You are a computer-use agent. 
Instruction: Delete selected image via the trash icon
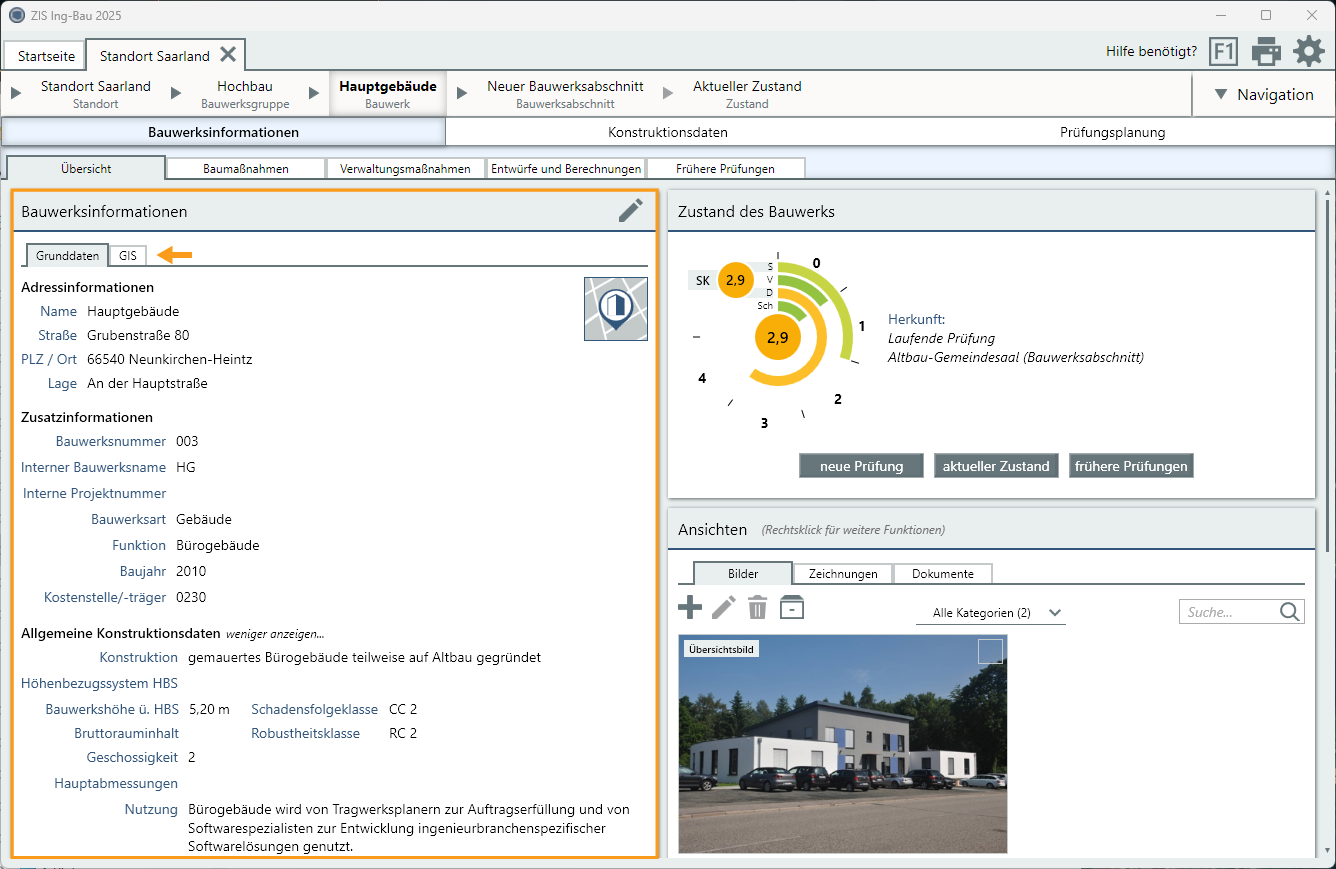click(757, 607)
